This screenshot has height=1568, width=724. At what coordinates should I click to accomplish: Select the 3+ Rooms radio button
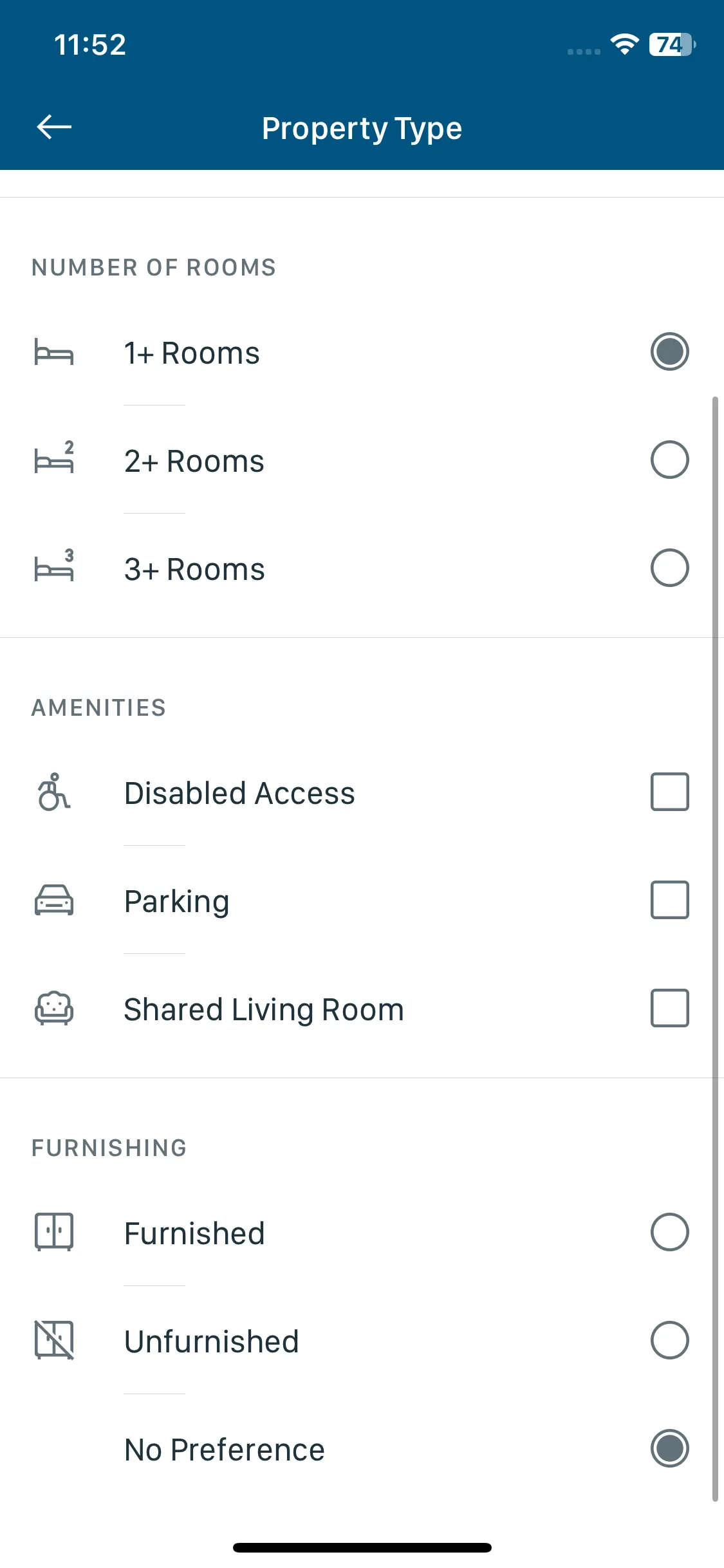point(669,568)
